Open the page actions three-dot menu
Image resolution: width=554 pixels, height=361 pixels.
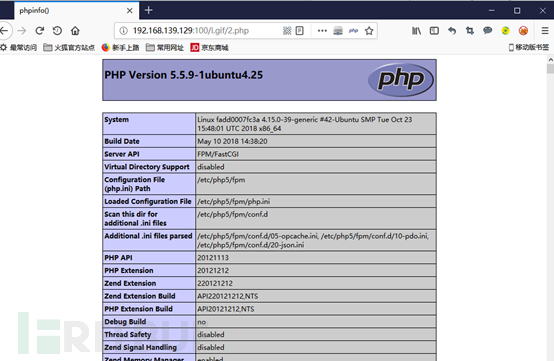click(x=322, y=31)
